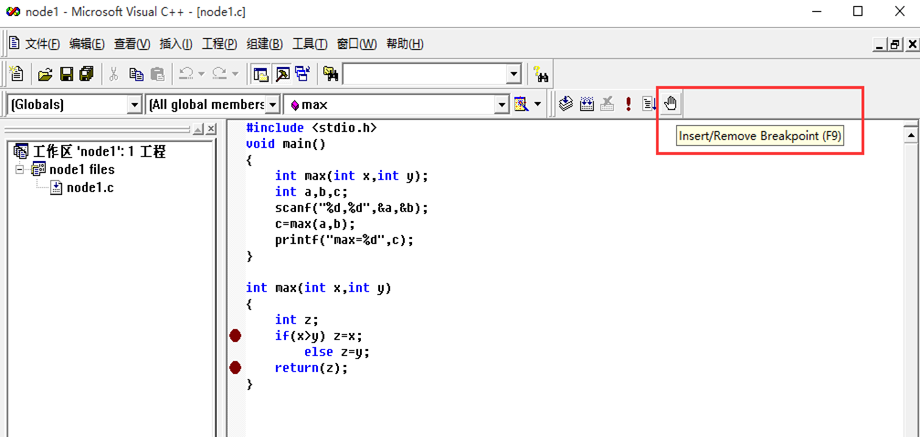Click the WizardBar actions wand icon
Image resolution: width=920 pixels, height=437 pixels.
coord(520,105)
